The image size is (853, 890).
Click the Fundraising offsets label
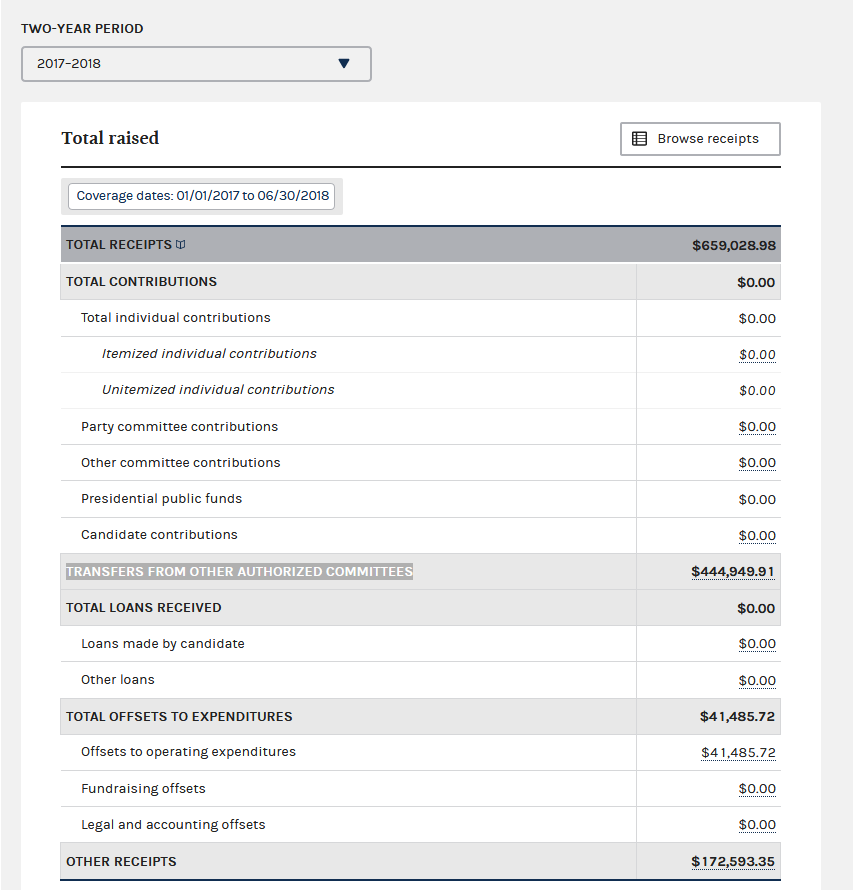tap(143, 789)
